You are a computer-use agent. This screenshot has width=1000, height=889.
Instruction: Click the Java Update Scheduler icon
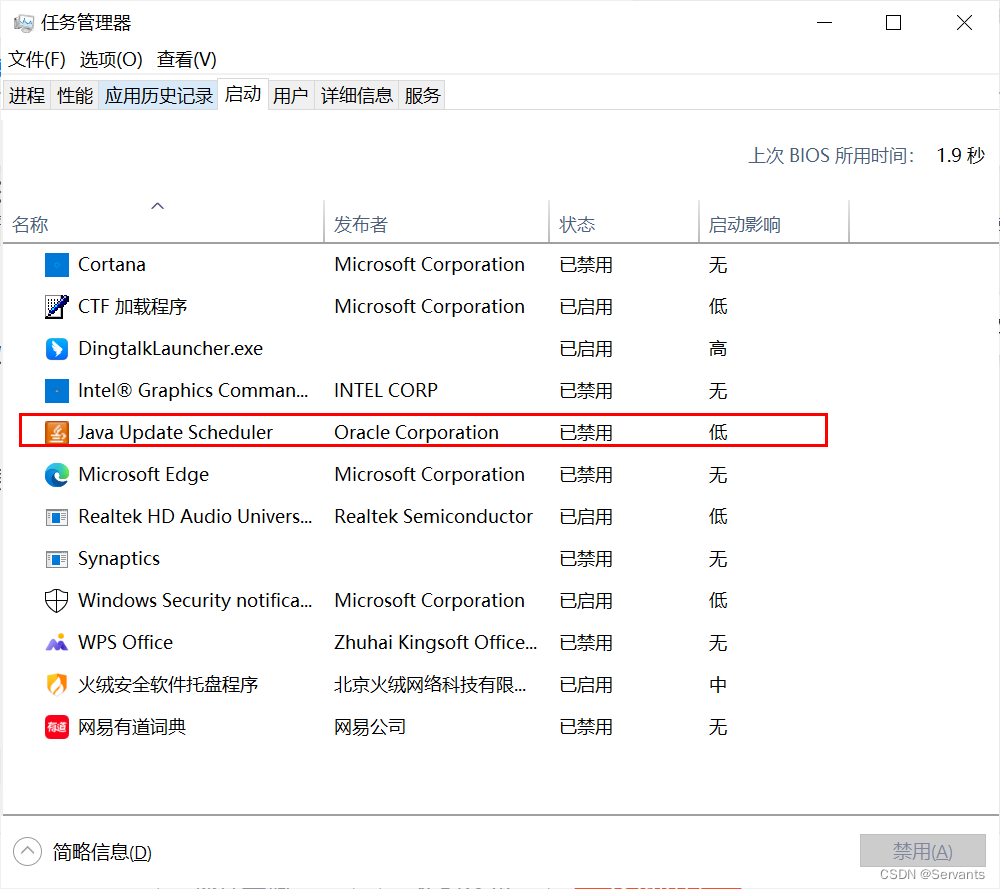pyautogui.click(x=57, y=433)
